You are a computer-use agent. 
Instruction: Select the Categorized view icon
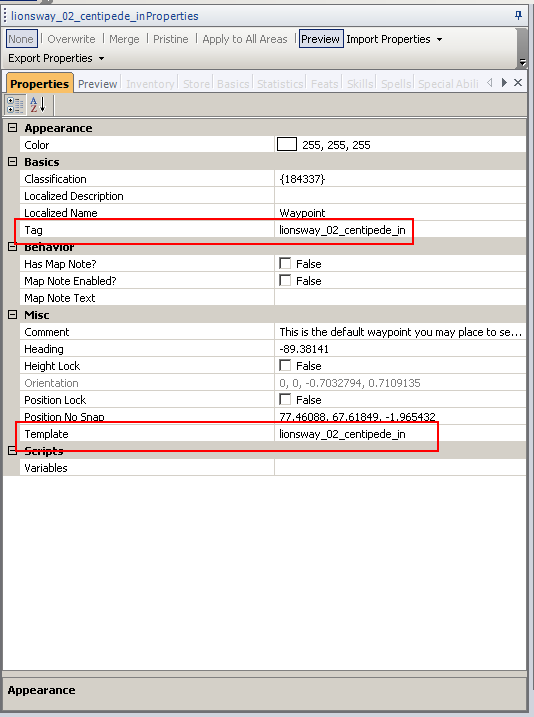click(x=15, y=105)
